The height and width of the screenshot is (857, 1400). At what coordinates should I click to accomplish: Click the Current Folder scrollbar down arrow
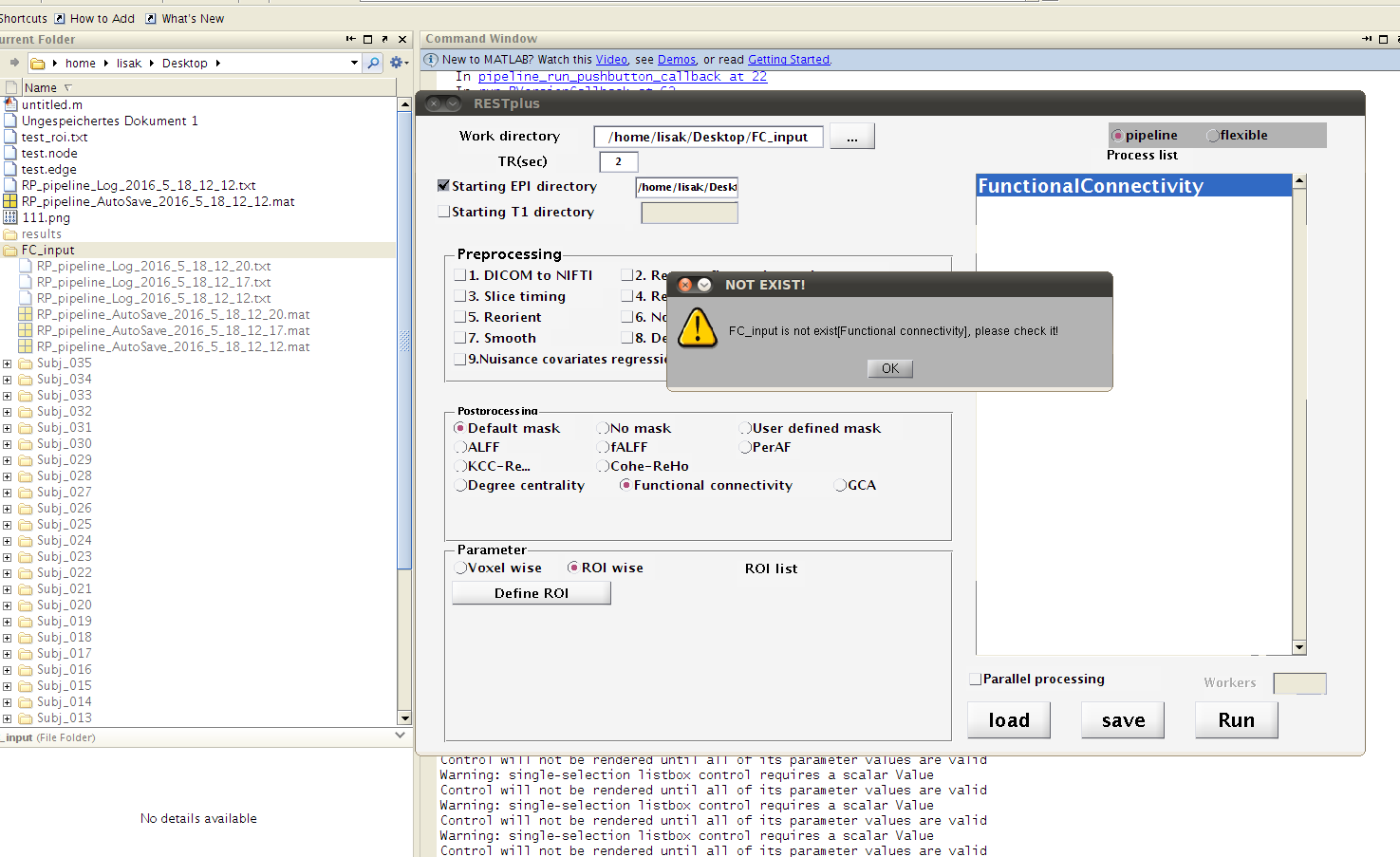click(404, 718)
